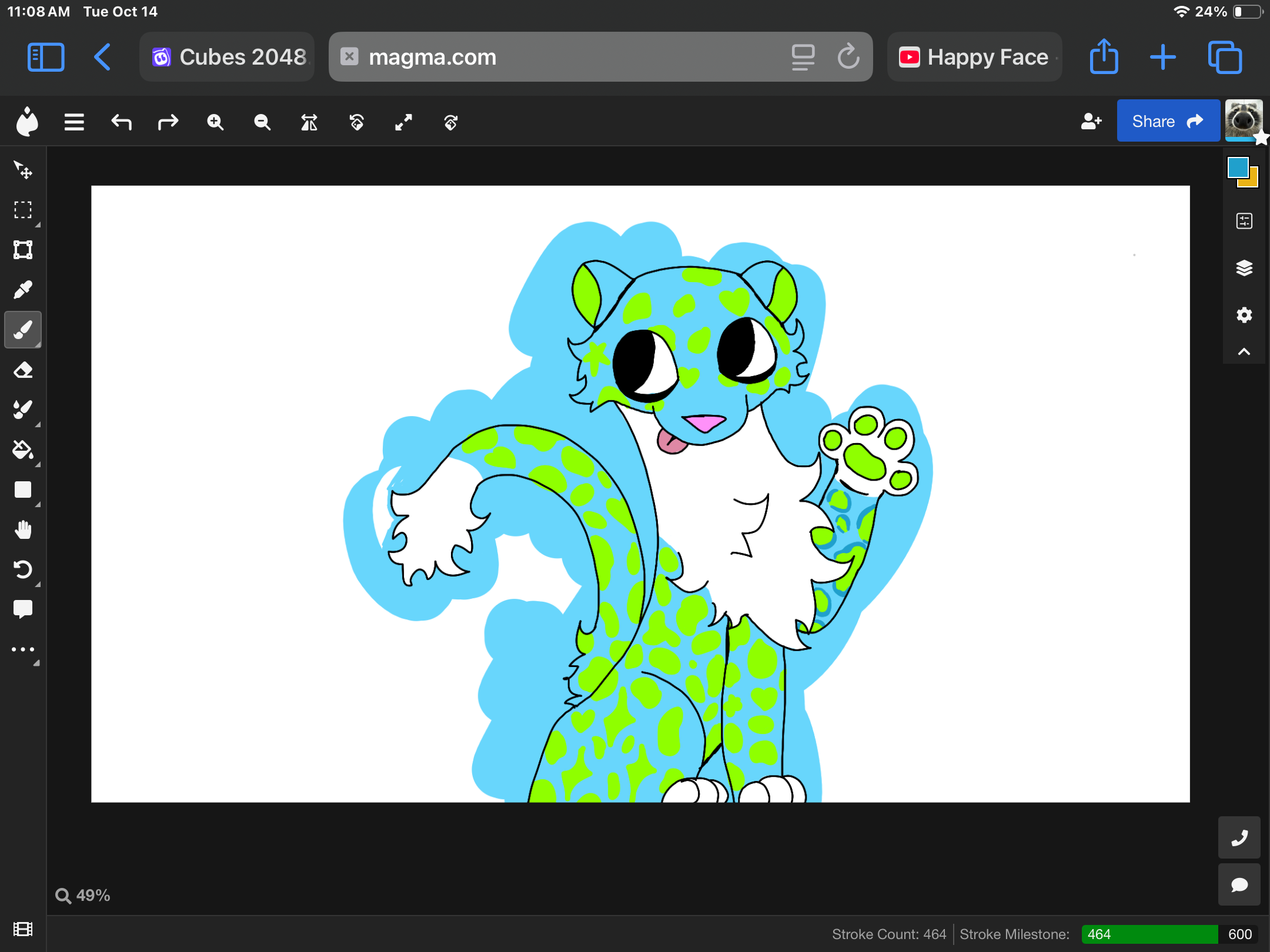Switch to the Happy Face tab
1270x952 pixels.
coord(975,57)
